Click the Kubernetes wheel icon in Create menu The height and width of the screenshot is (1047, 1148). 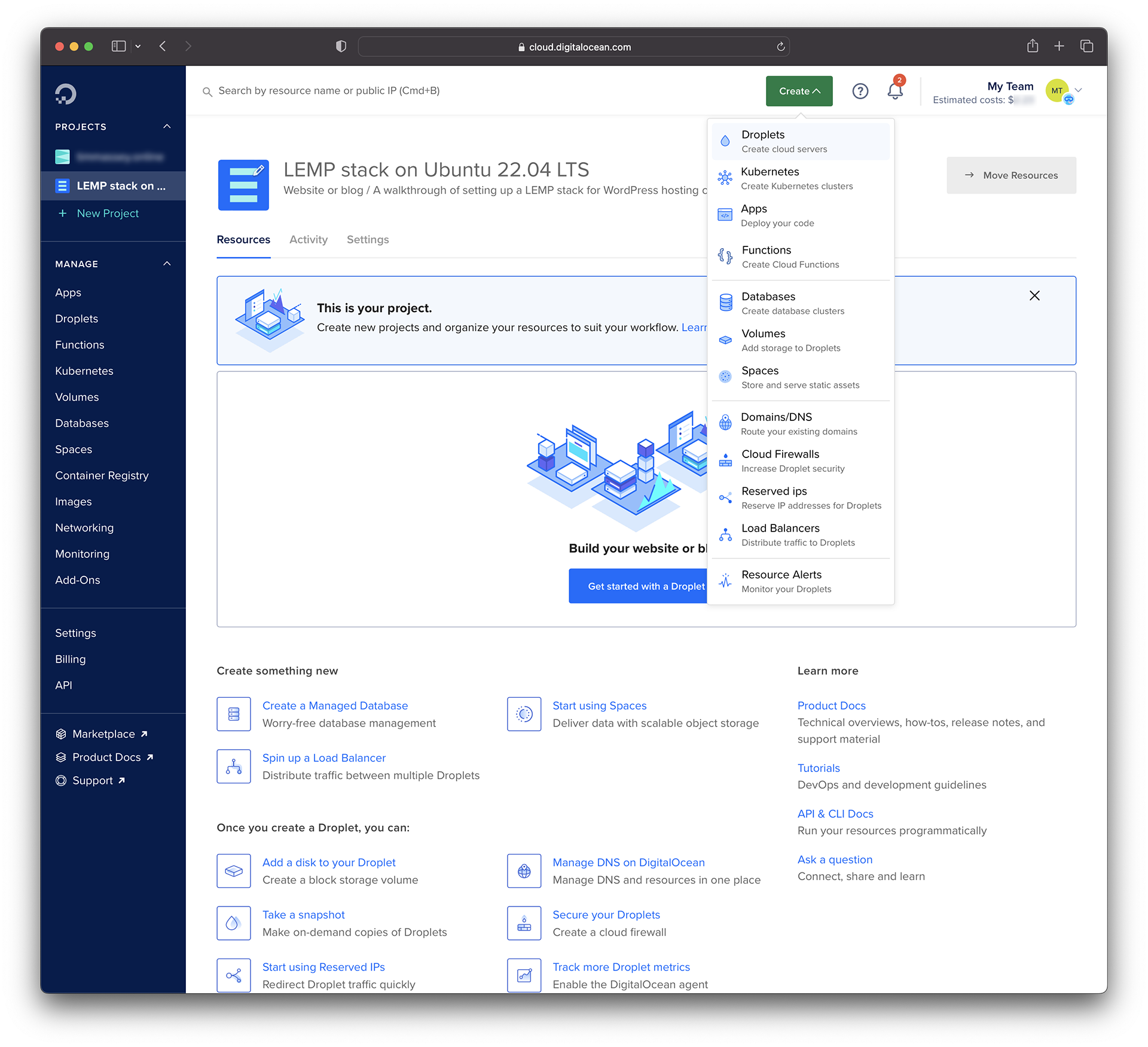pyautogui.click(x=725, y=178)
